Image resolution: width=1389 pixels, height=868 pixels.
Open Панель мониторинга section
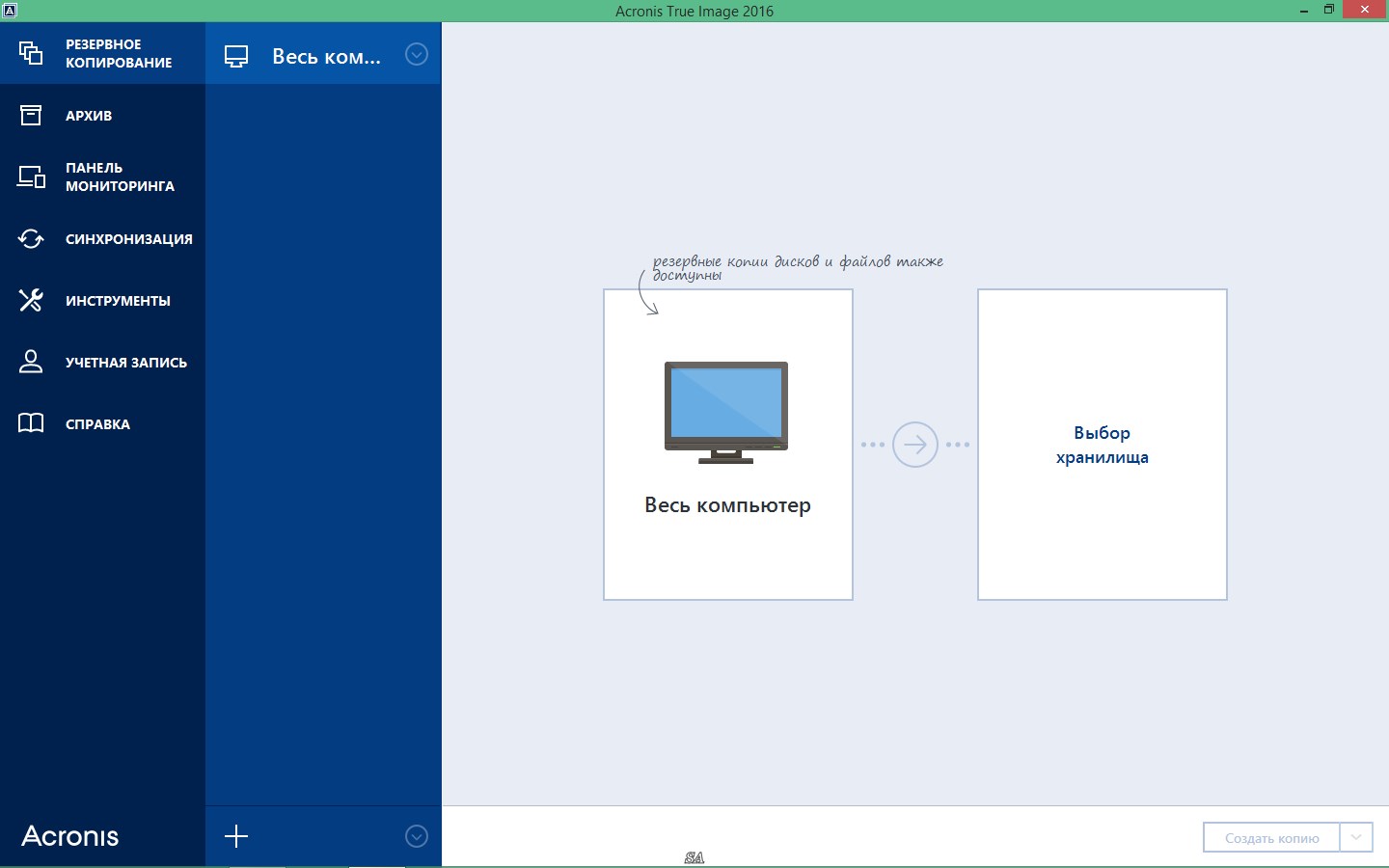(120, 176)
